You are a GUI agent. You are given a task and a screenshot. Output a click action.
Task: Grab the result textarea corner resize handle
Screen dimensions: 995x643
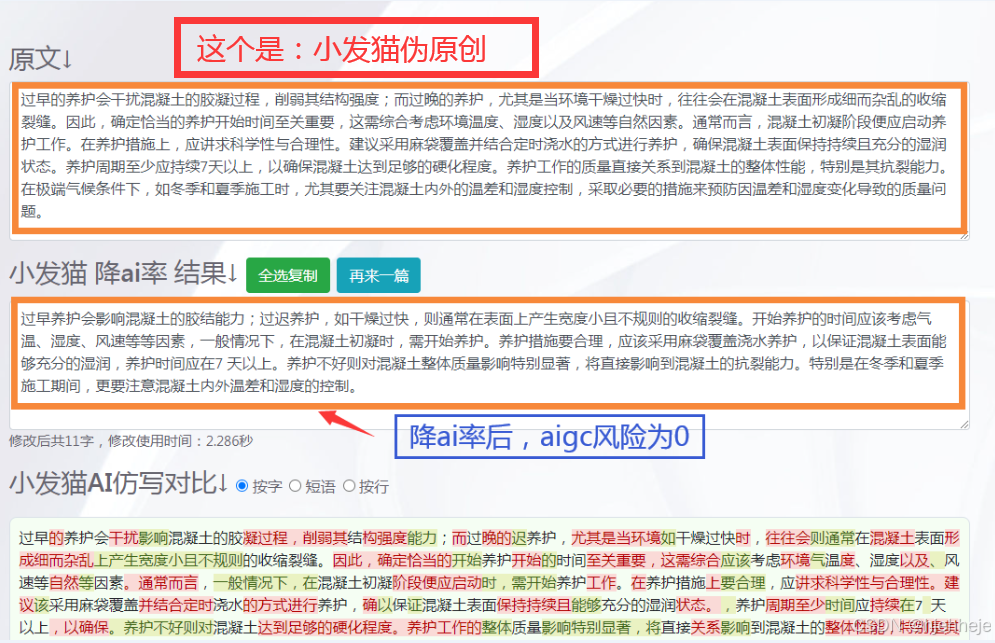pos(965,424)
